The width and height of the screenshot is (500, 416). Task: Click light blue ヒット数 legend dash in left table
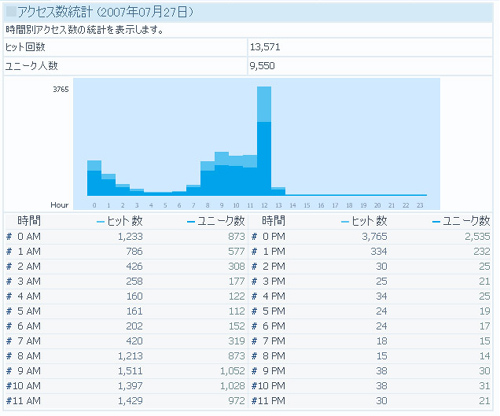(100, 222)
